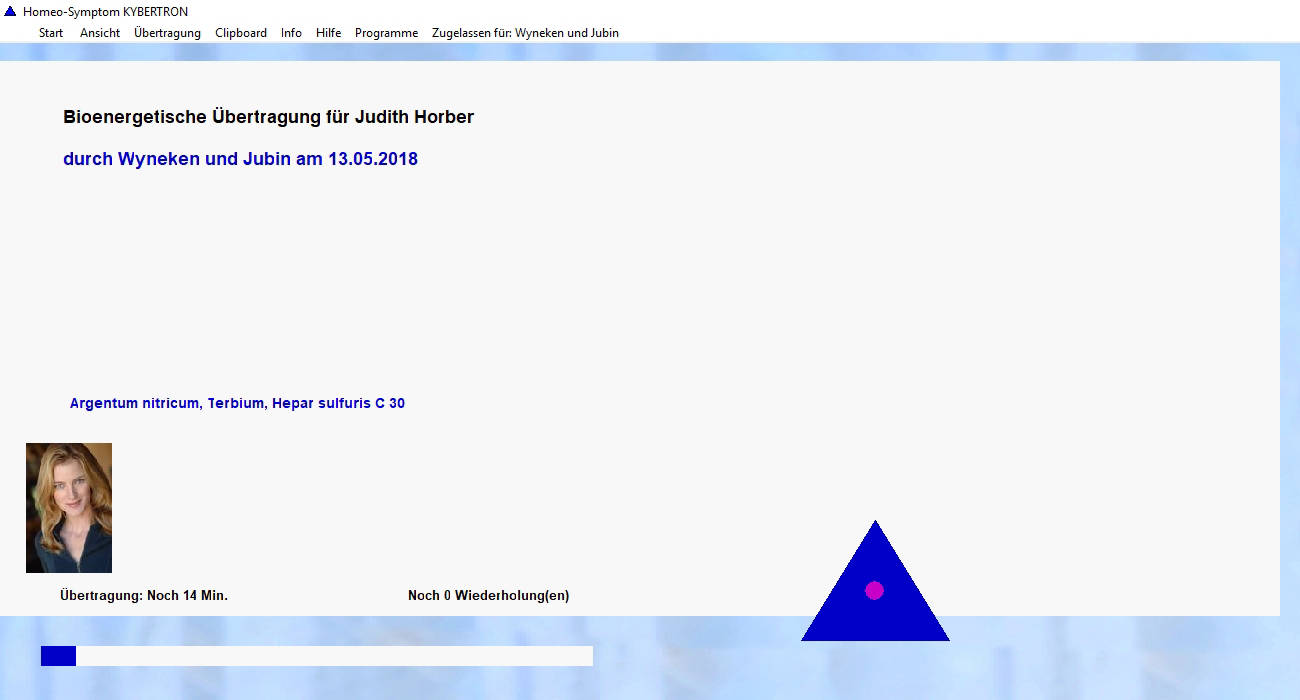Click the patient portrait photo
The image size is (1300, 700).
click(69, 508)
